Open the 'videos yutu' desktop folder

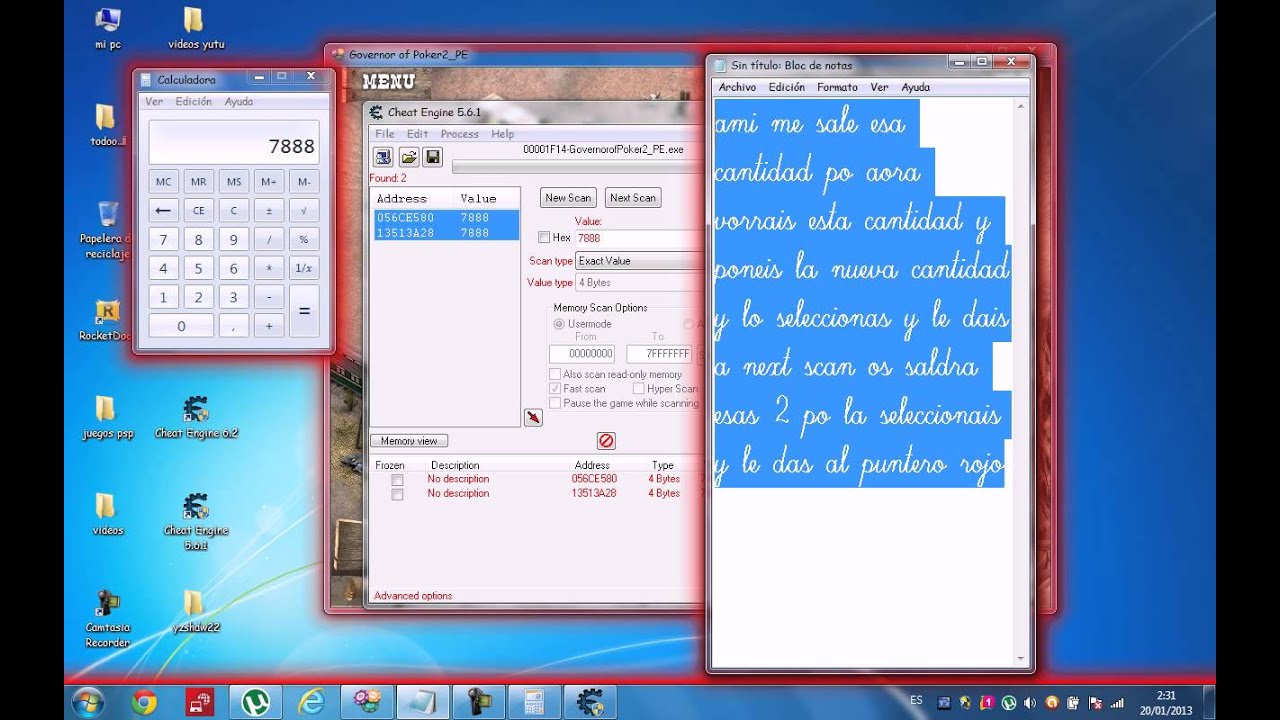pyautogui.click(x=195, y=29)
